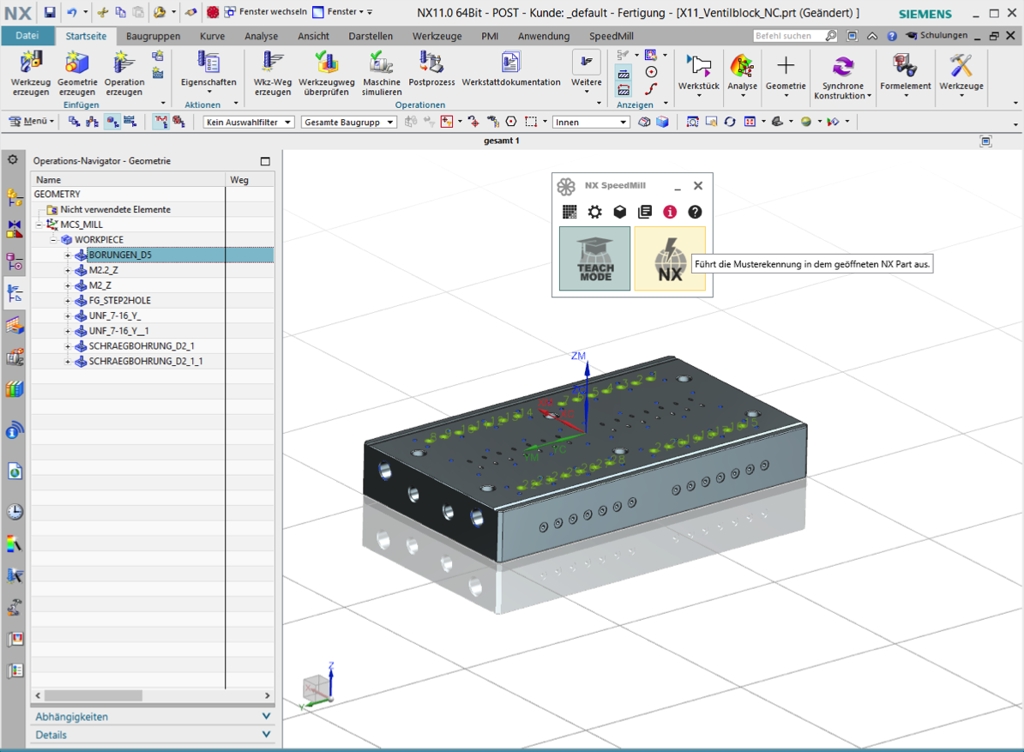Click Name column header
1024x752 pixels.
pyautogui.click(x=128, y=180)
